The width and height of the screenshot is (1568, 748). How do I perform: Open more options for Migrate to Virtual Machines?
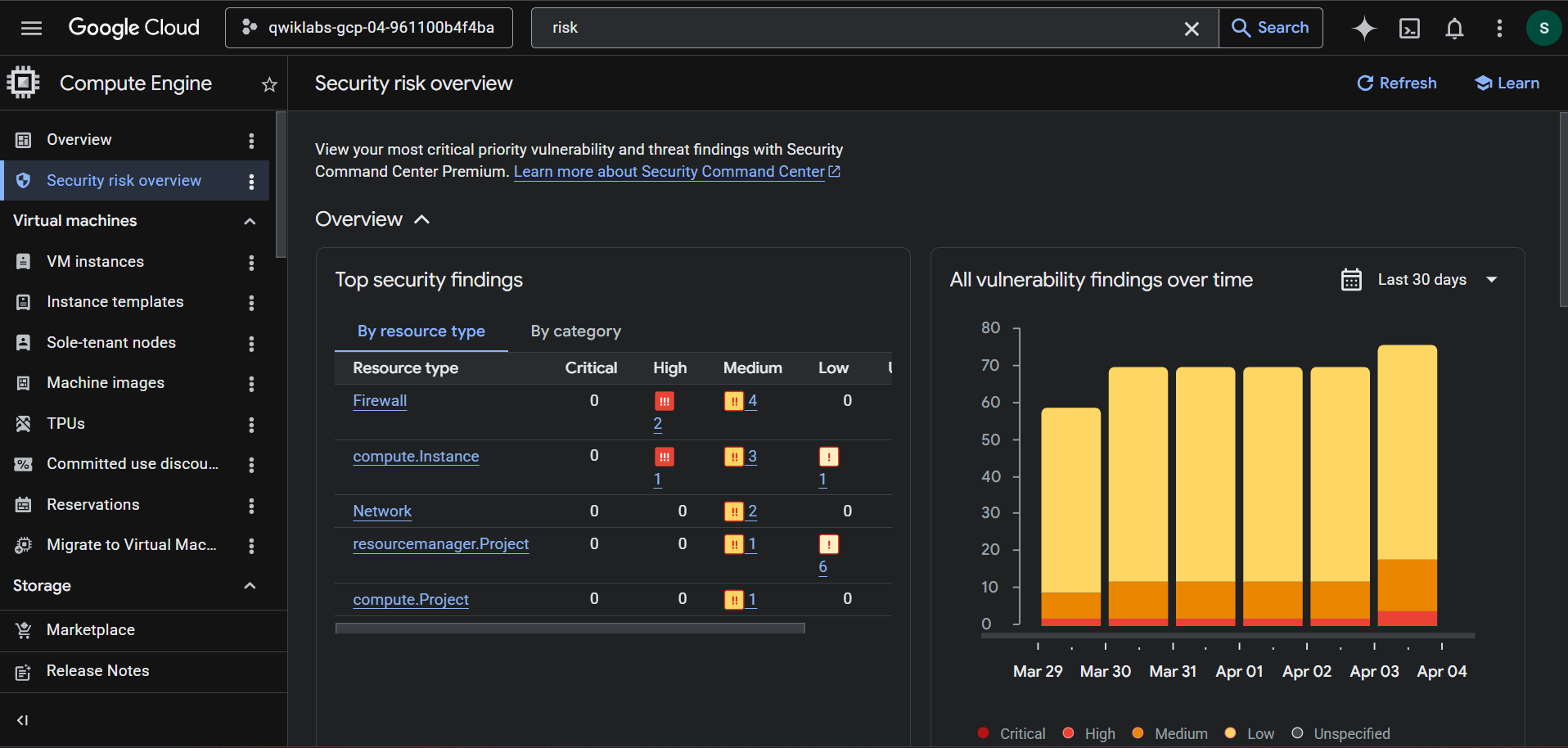(251, 546)
